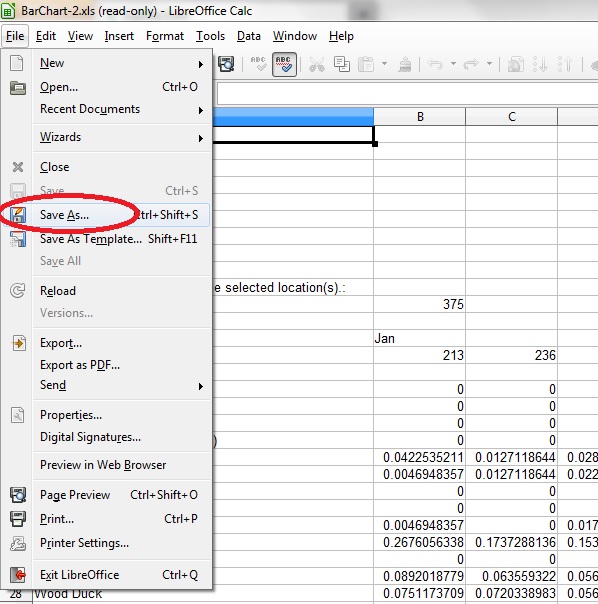Close the File menu by clicking File

coord(15,36)
